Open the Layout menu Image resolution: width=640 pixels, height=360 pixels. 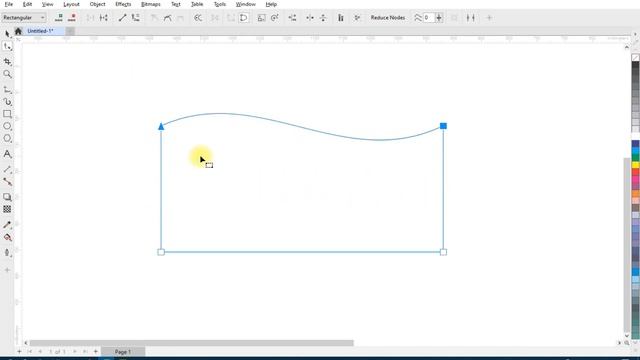click(71, 4)
